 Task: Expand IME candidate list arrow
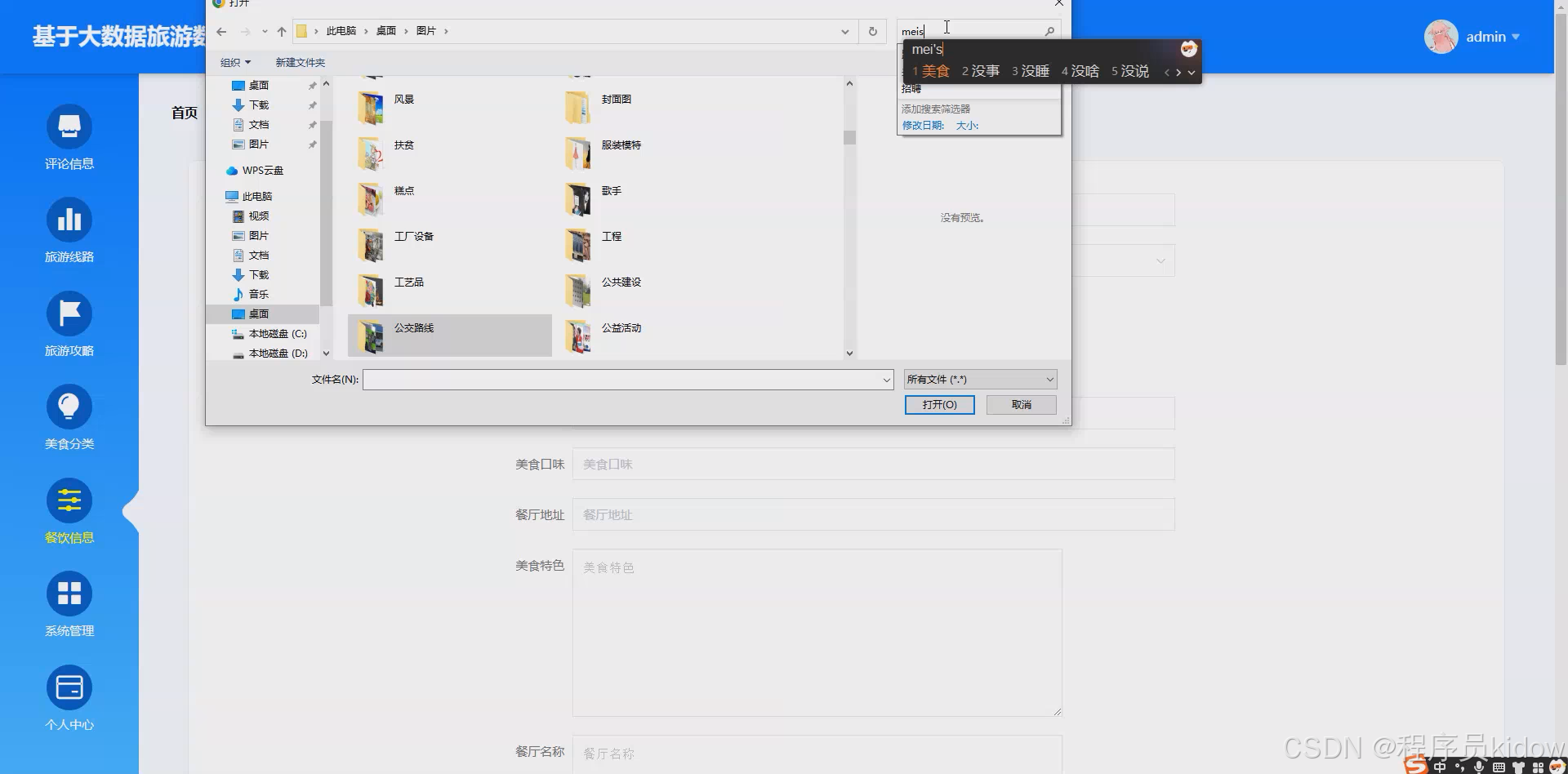pyautogui.click(x=1192, y=72)
